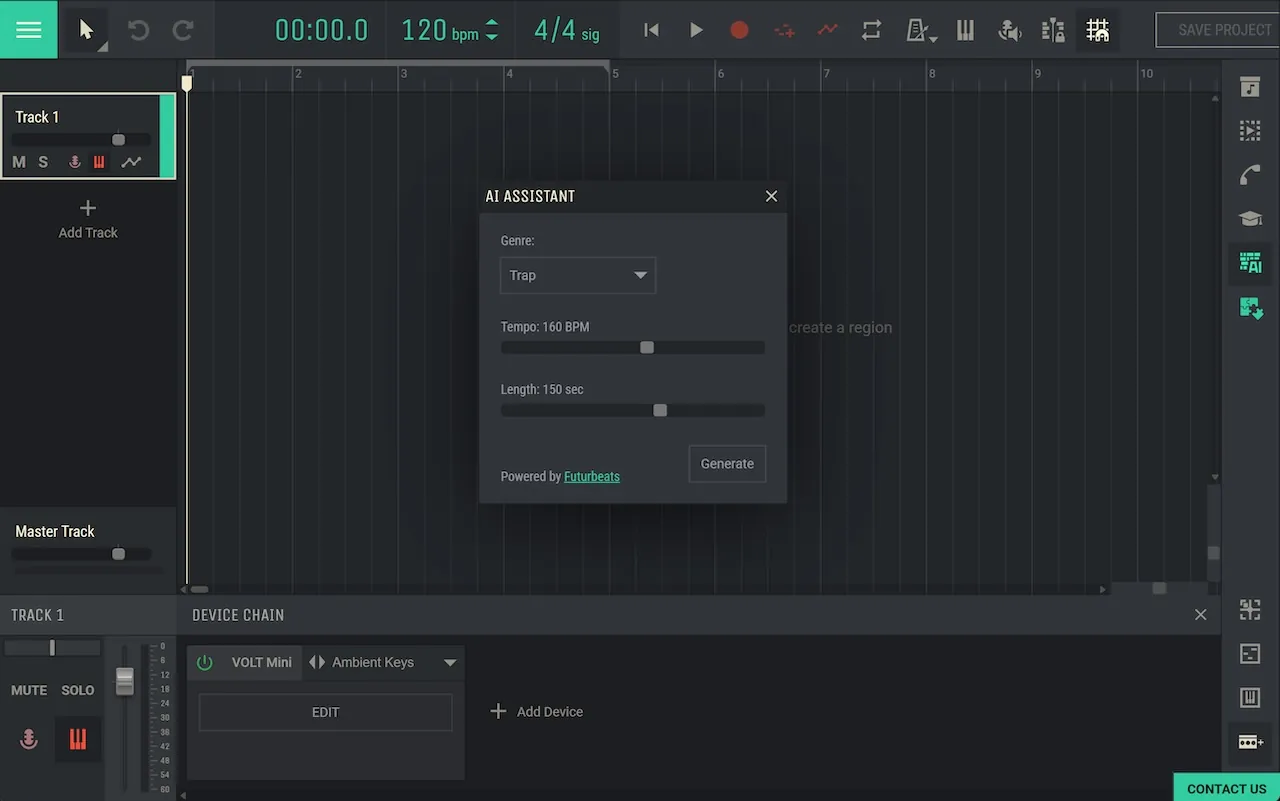The height and width of the screenshot is (801, 1280).
Task: Click the bottom-right sidebar piano keys icon
Action: point(1250,698)
